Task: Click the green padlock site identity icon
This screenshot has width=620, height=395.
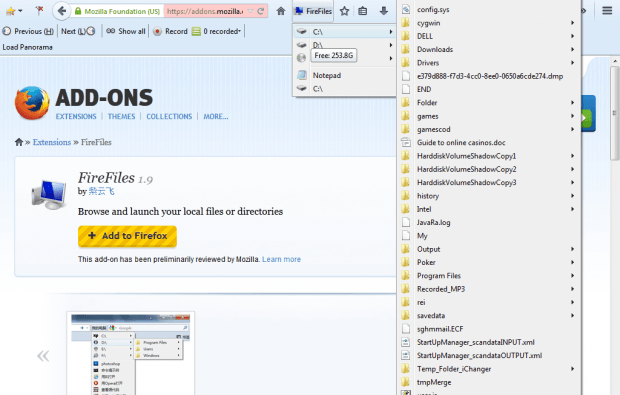Action: click(x=78, y=11)
